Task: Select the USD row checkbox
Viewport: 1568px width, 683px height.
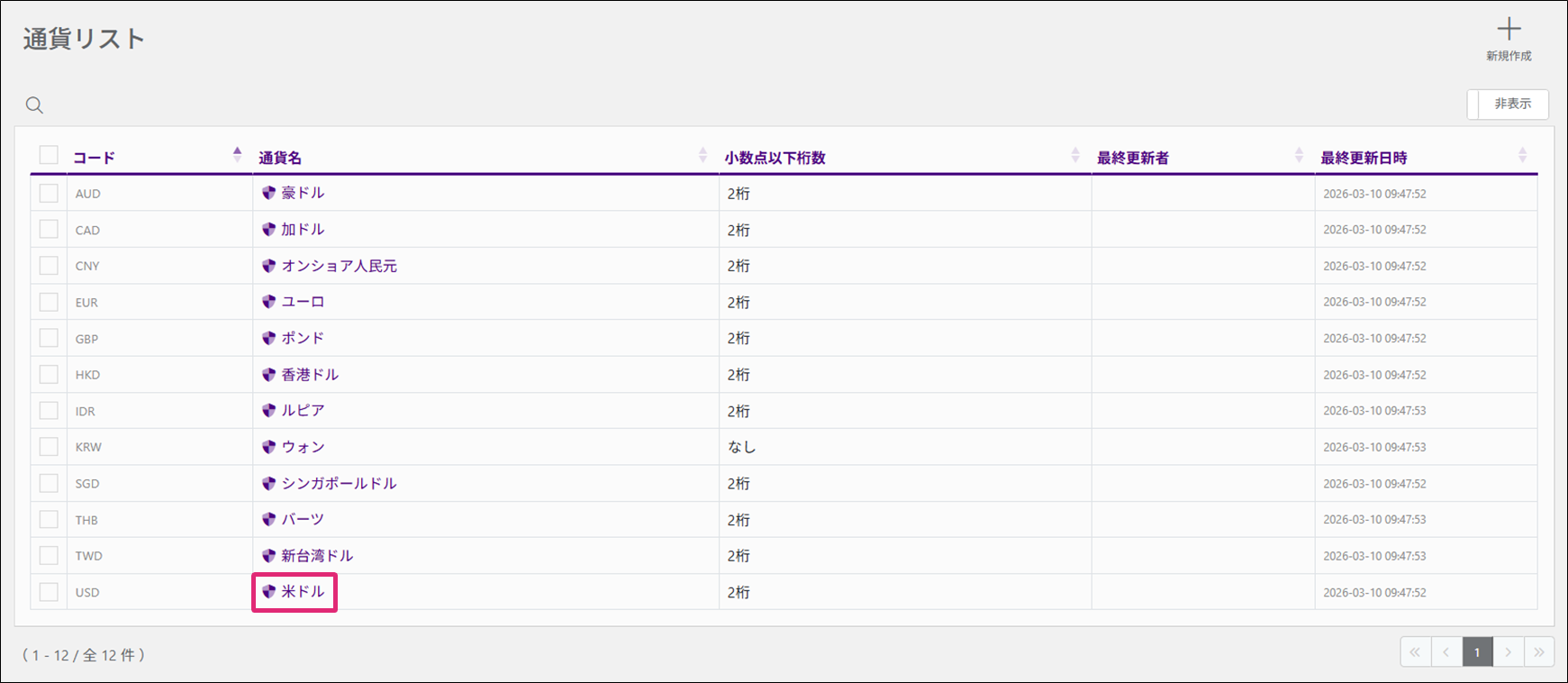Action: point(49,592)
